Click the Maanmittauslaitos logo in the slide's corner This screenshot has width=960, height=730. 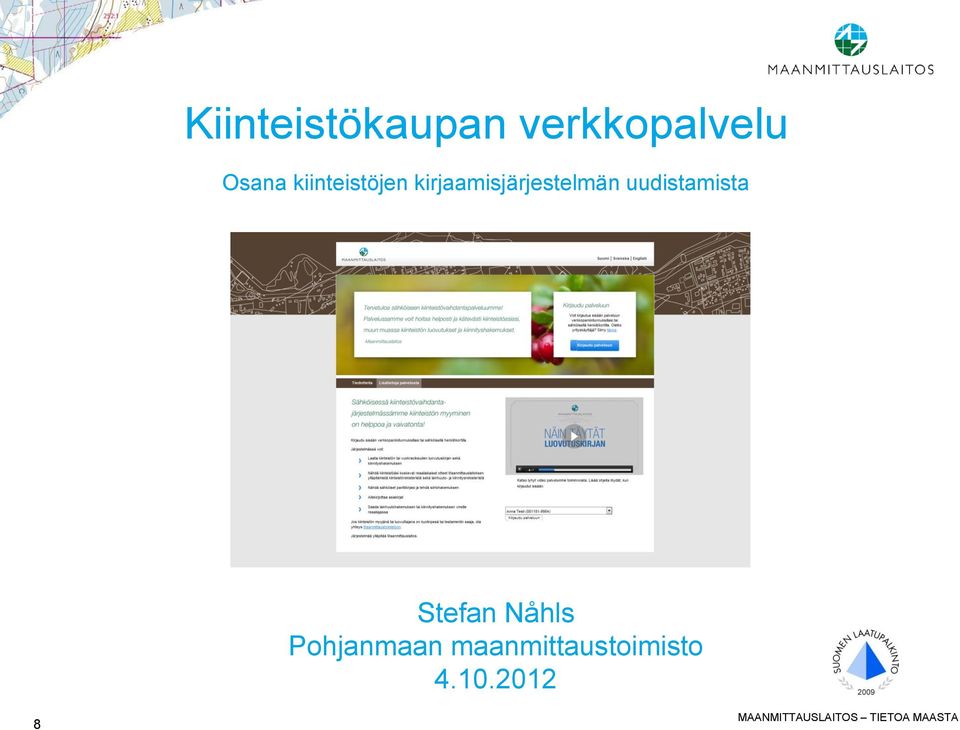[x=851, y=49]
